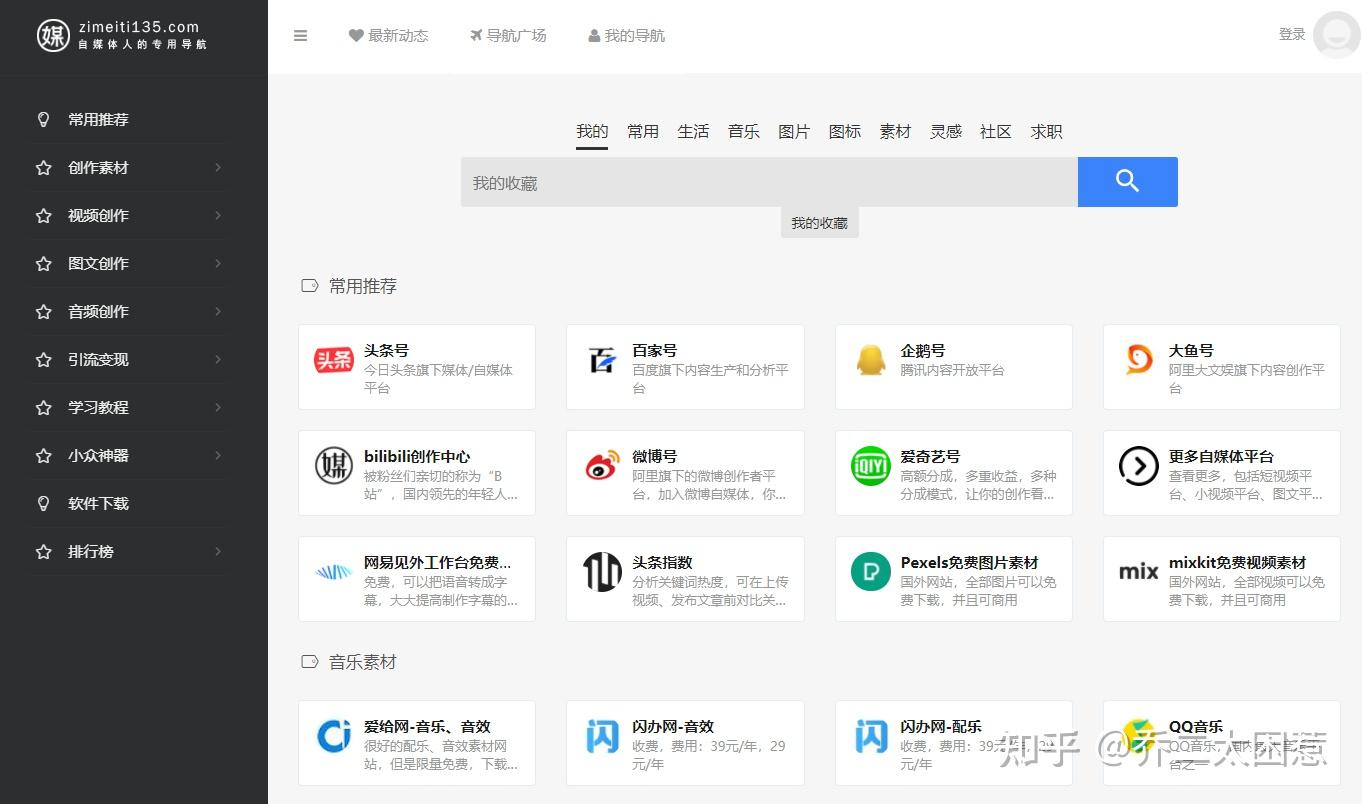
Task: Open the 头条号 card title
Action: 386,350
